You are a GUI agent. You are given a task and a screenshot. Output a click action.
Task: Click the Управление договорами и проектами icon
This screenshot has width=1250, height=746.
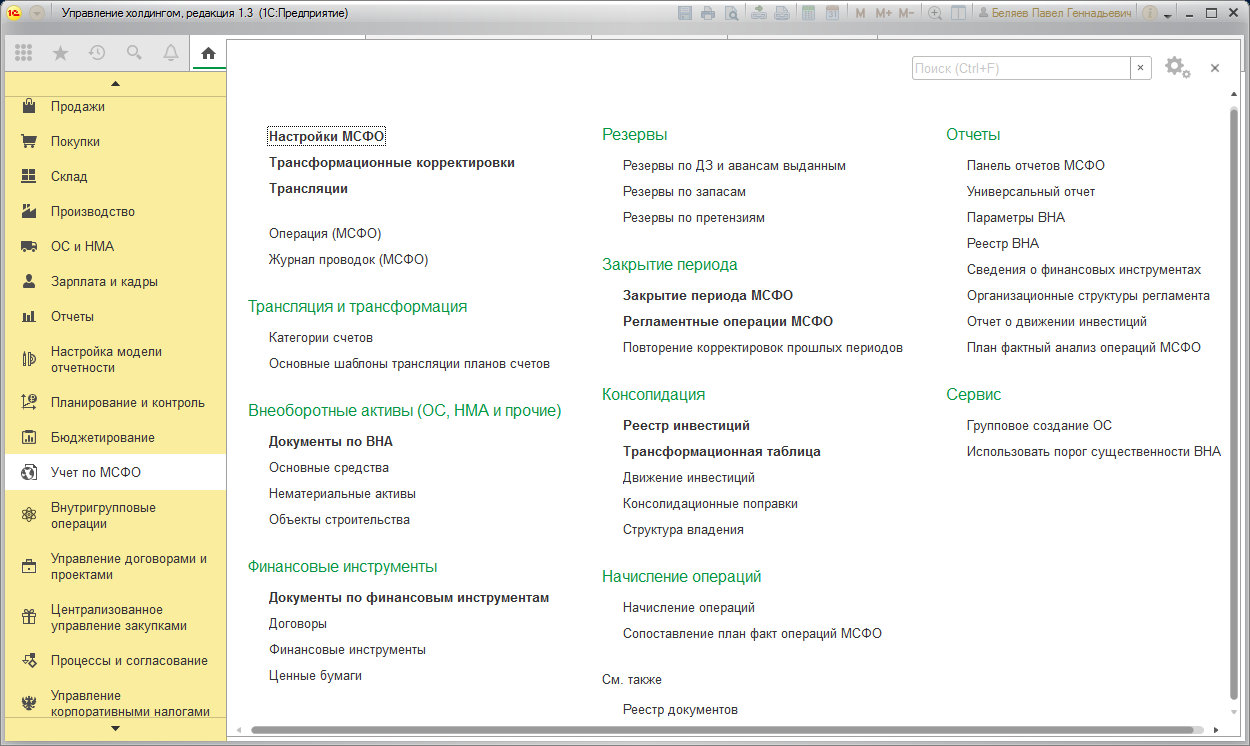(x=29, y=567)
